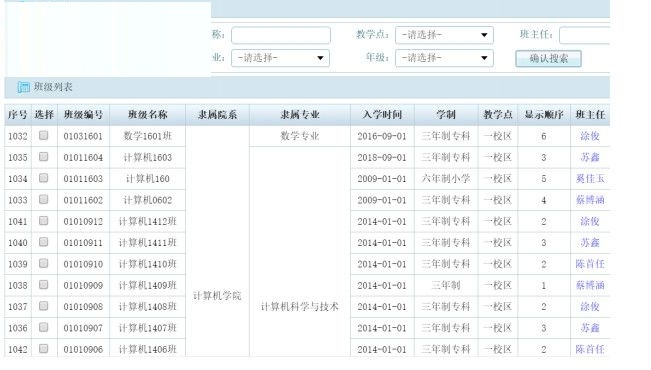Click the 三年制 cell in row 1038
This screenshot has width=651, height=370.
(x=446, y=285)
